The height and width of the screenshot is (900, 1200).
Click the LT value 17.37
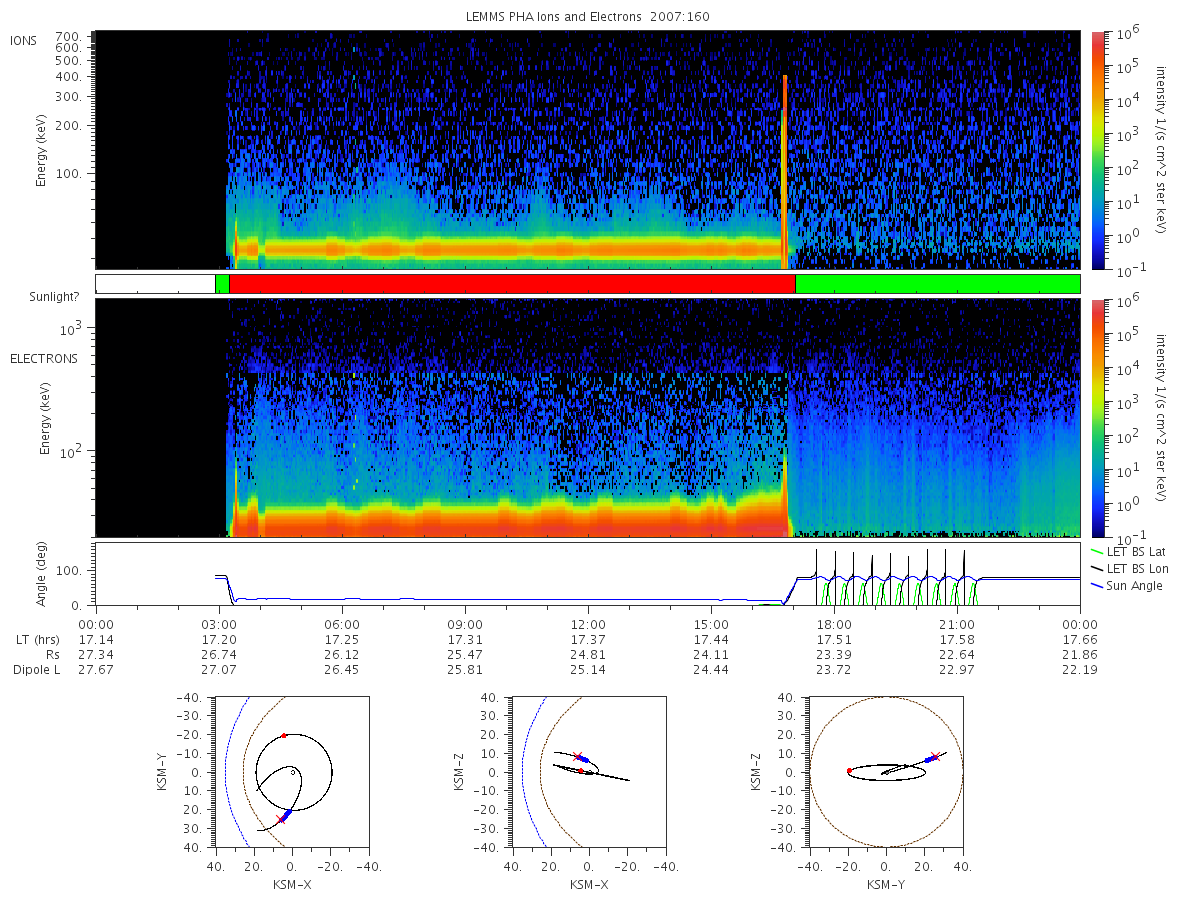point(588,638)
